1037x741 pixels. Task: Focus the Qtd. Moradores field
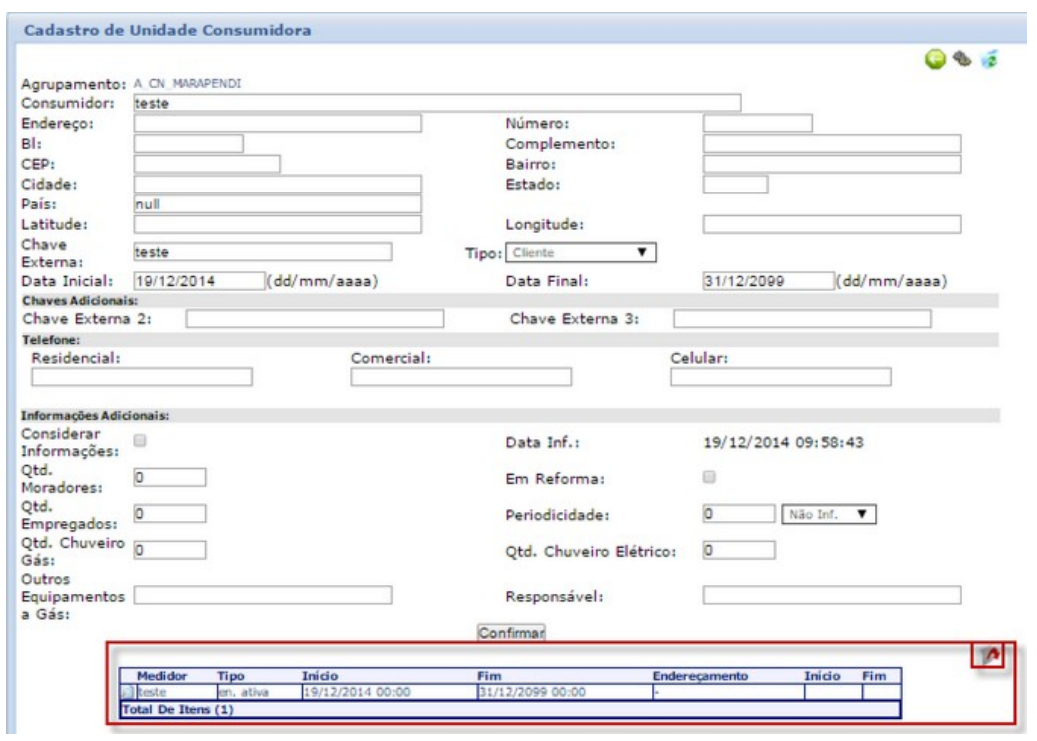[x=170, y=478]
